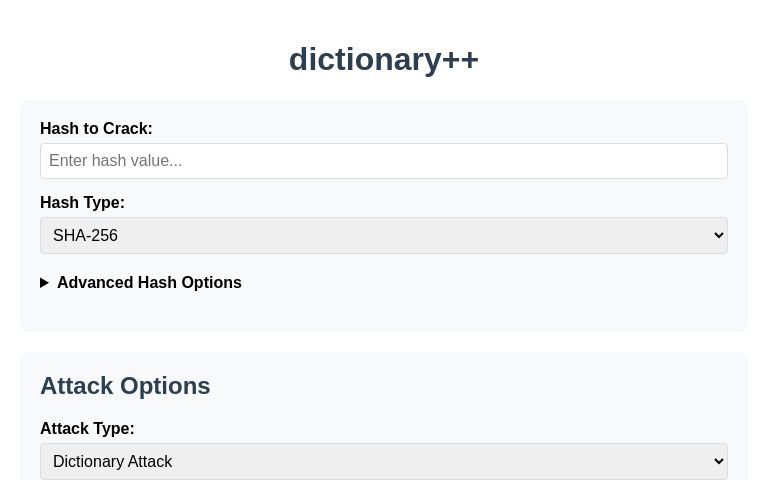Focus the "Enter hash value..." placeholder text
This screenshot has height=480, width=768.
coord(116,161)
